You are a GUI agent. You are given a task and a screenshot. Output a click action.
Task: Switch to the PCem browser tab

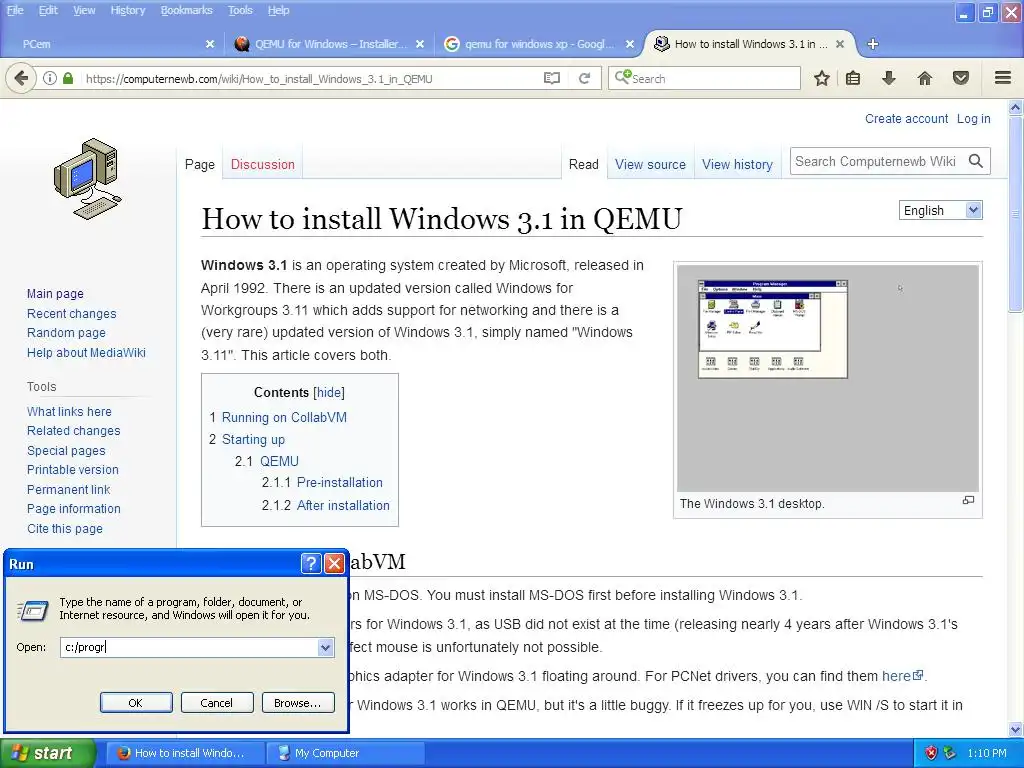tap(111, 44)
